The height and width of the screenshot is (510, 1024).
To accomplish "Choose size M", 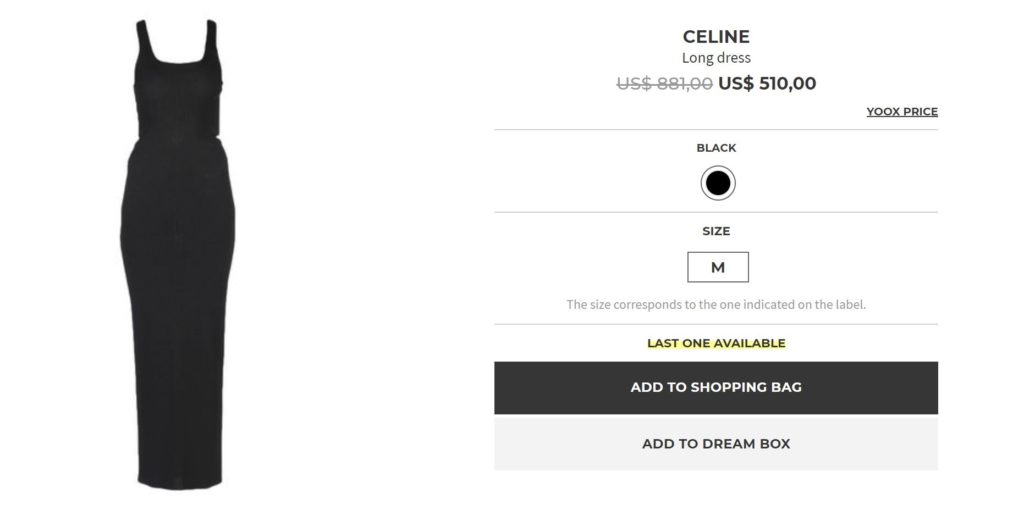I will [717, 267].
